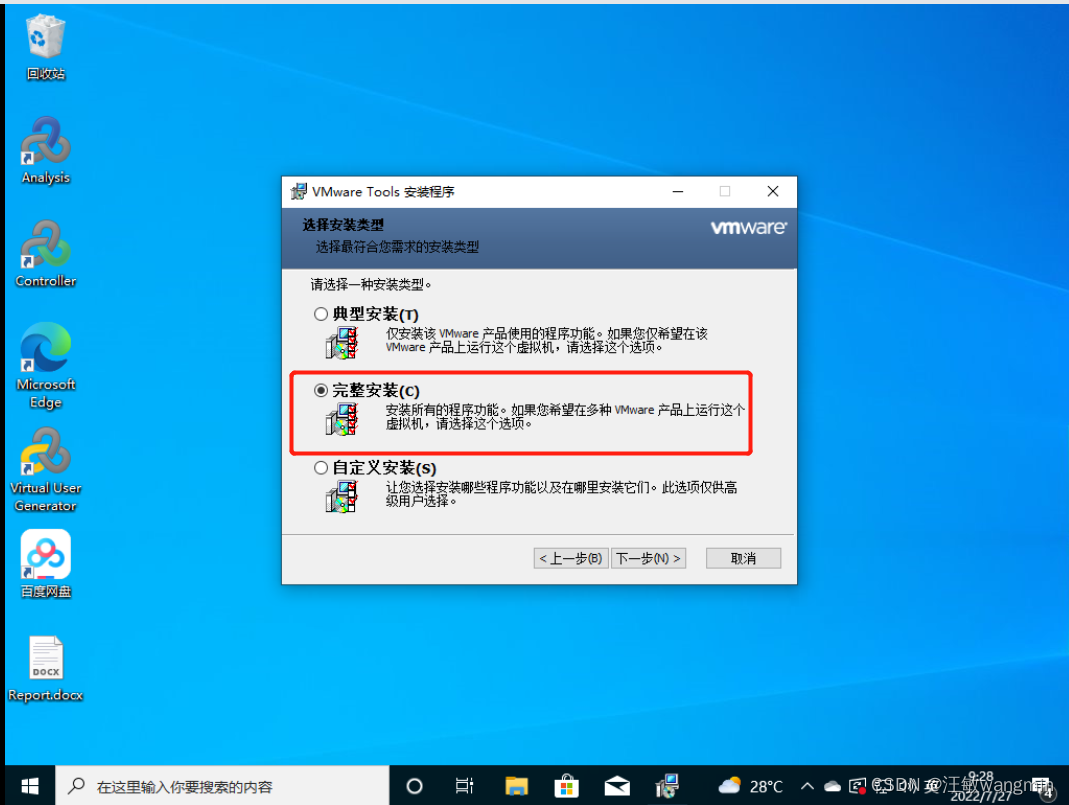Click the 完整安装 description text
Screen dimensions: 1069x805
(565, 416)
